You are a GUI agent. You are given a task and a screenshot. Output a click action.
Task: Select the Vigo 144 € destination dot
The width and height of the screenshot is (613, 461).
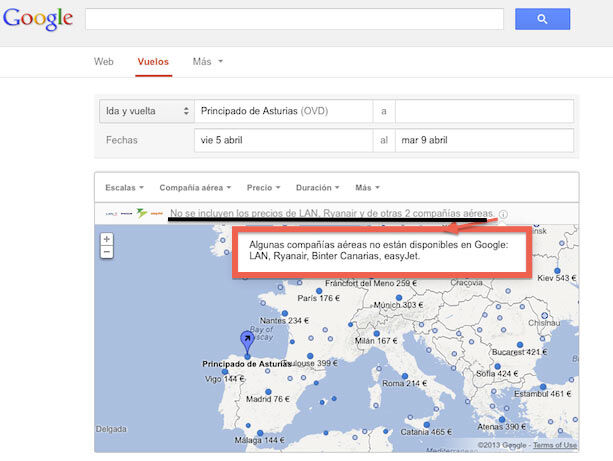point(225,371)
